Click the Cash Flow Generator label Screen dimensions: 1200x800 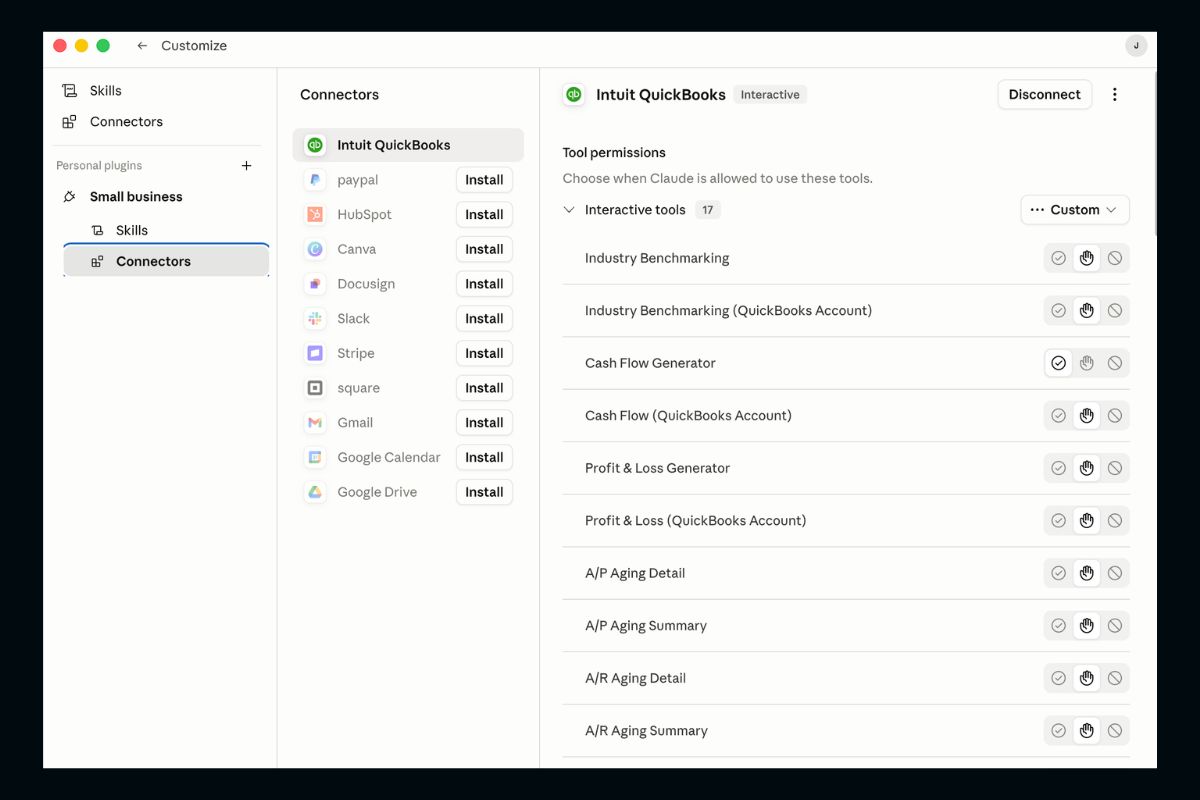click(650, 363)
